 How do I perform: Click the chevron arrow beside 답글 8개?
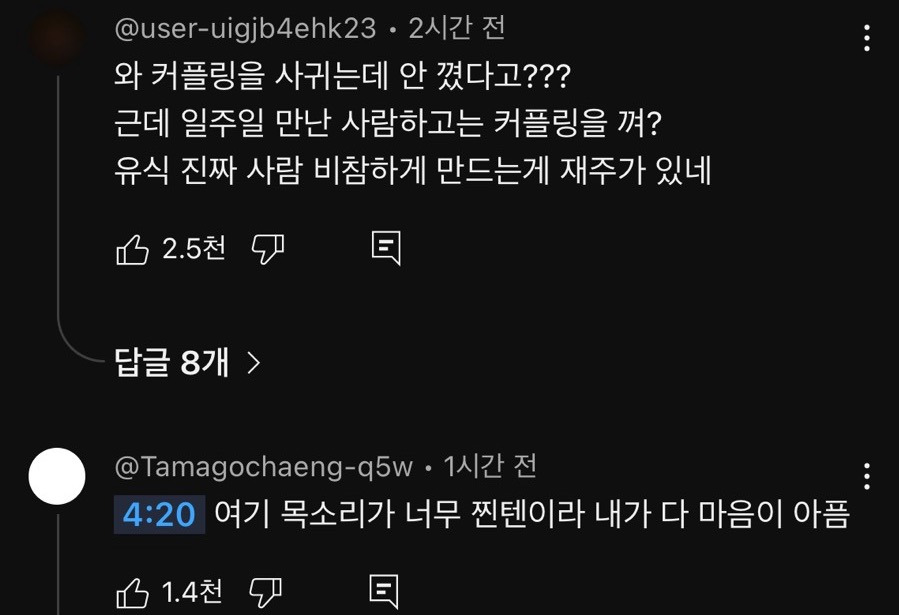253,363
